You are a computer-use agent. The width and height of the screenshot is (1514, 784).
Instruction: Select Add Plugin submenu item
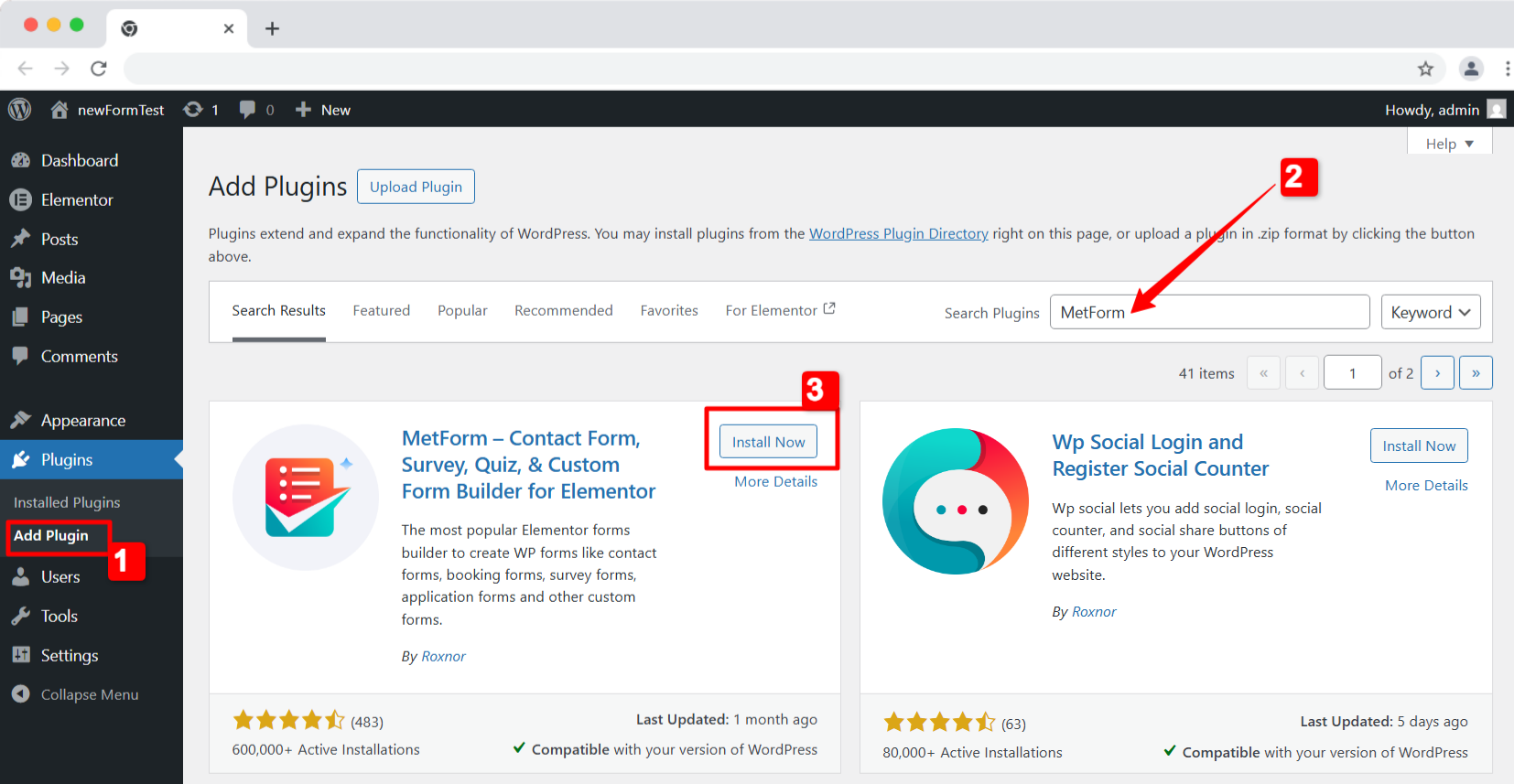click(51, 535)
